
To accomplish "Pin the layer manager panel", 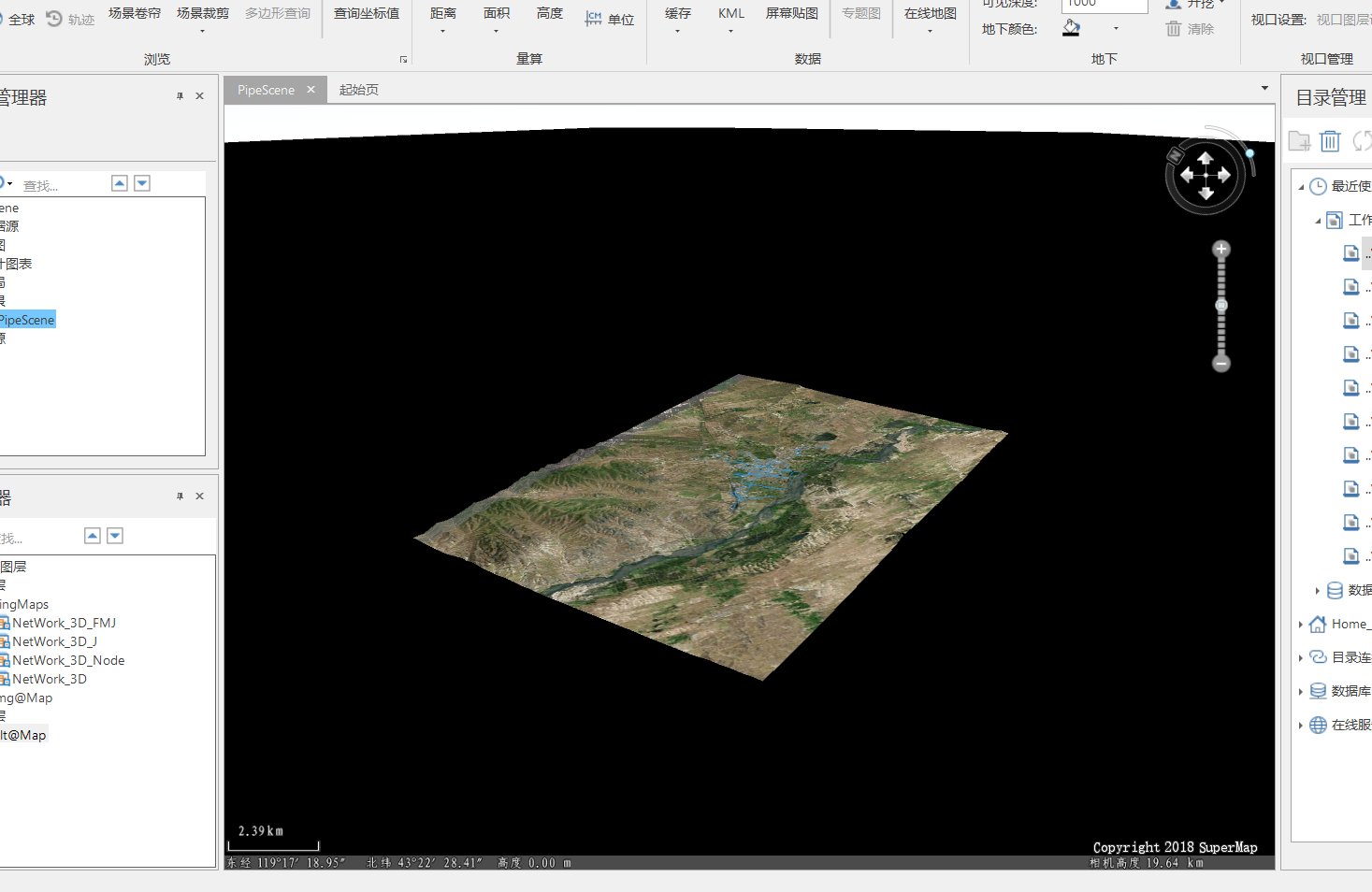I will 180,496.
